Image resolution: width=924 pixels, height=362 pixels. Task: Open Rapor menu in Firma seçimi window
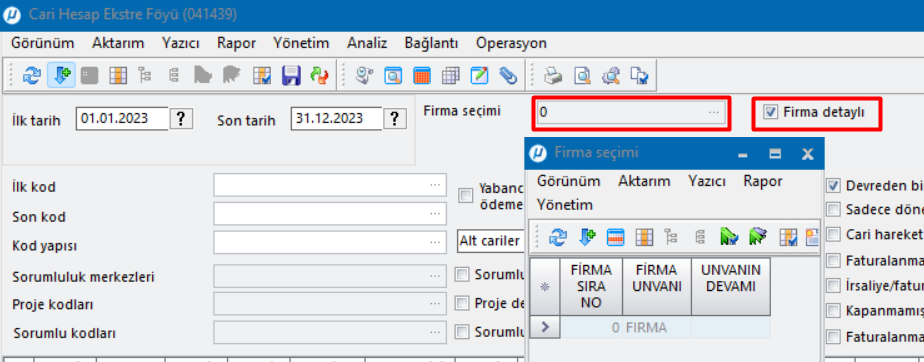coord(763,181)
